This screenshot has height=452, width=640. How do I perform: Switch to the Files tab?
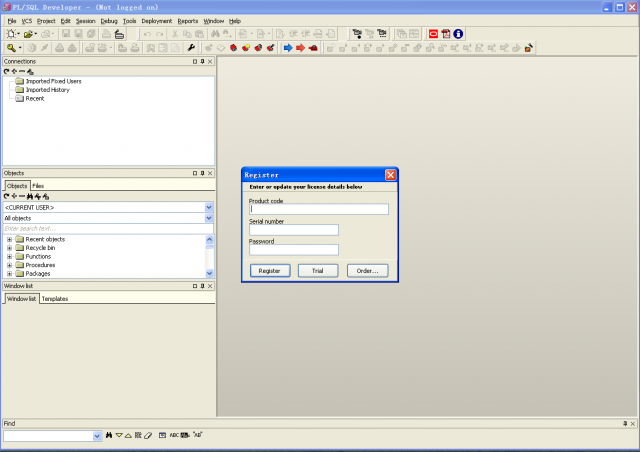click(x=38, y=186)
